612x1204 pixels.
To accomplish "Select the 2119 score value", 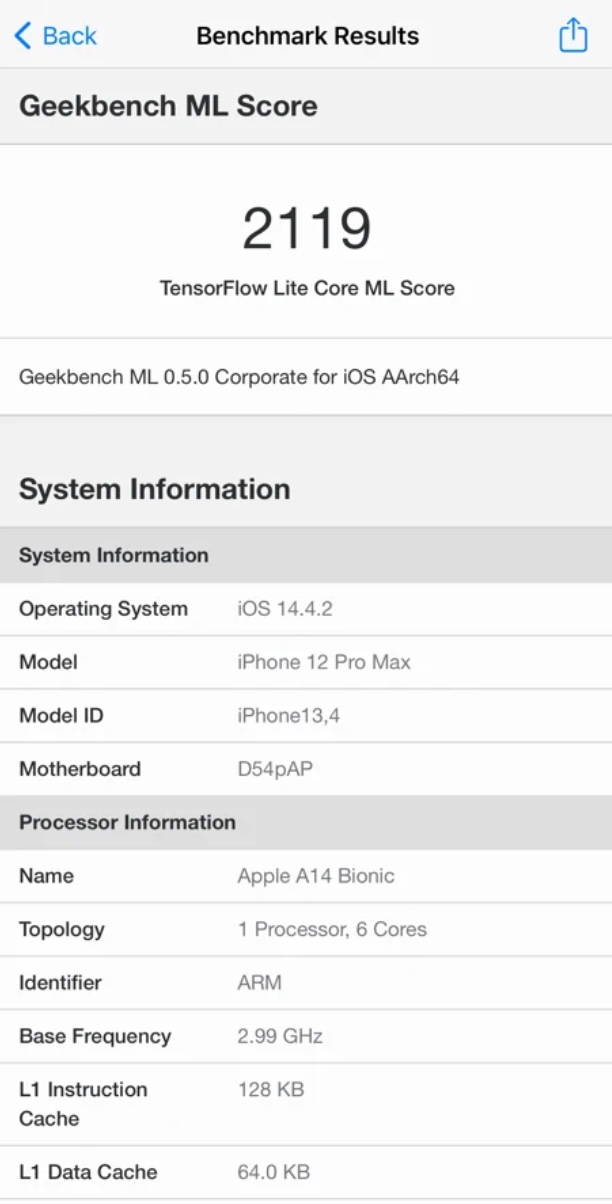I will 307,229.
